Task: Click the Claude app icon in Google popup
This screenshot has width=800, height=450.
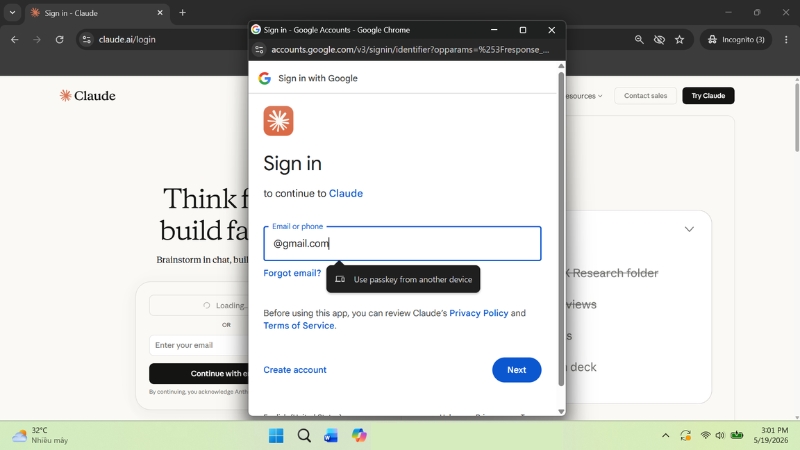Action: point(278,121)
